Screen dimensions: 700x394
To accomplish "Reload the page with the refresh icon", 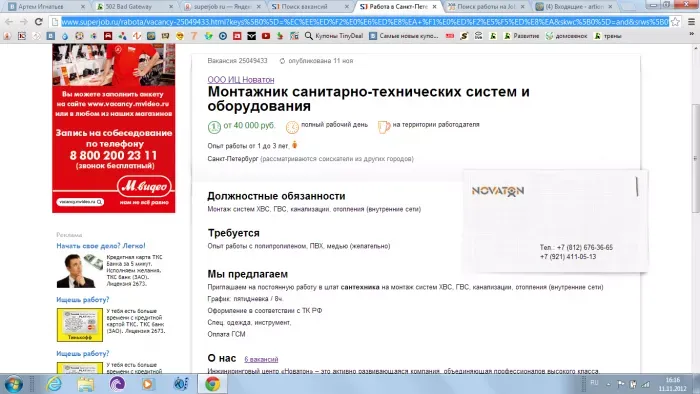I will tap(38, 21).
